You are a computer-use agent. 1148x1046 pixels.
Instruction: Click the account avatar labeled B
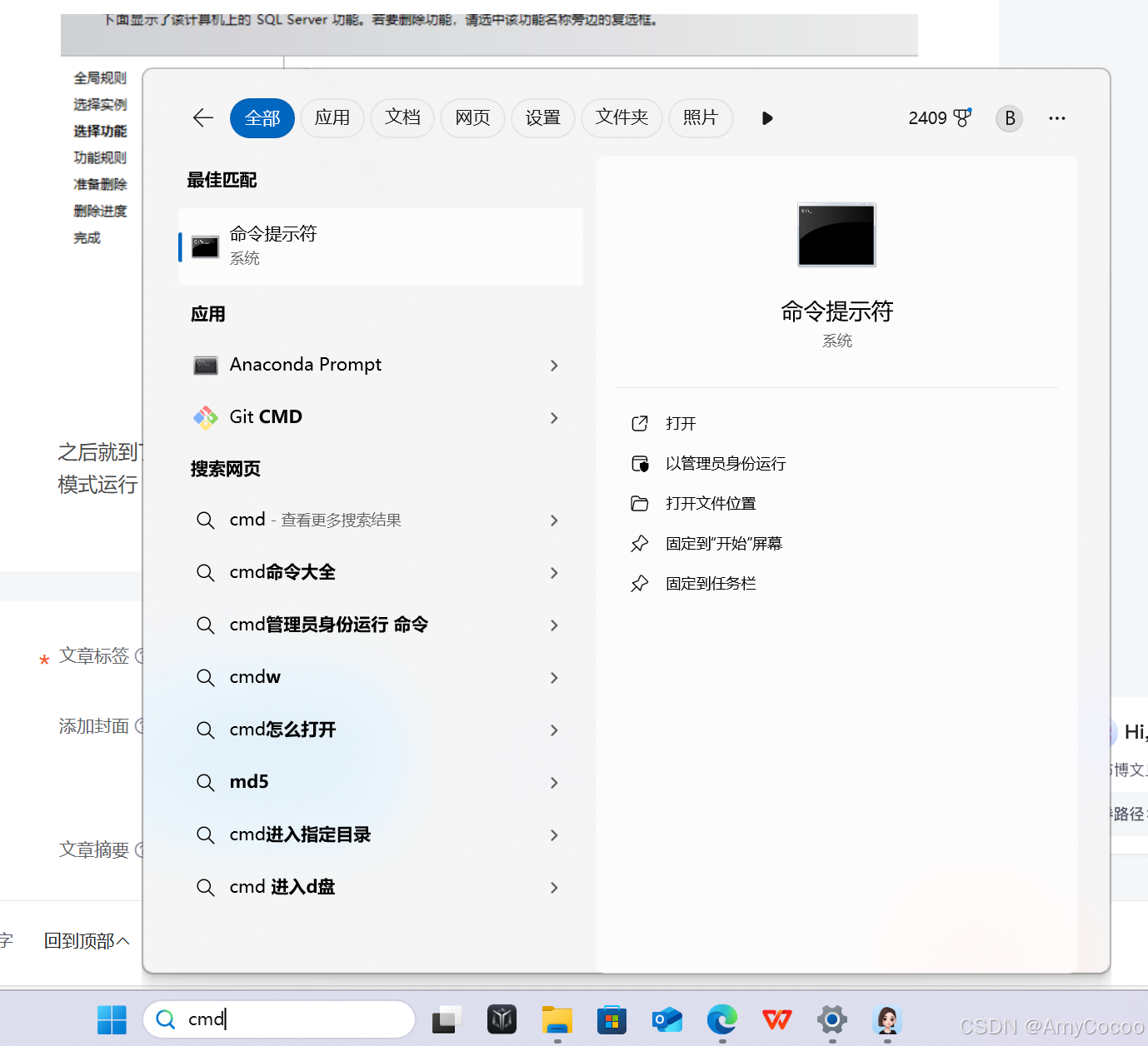pos(1009,117)
